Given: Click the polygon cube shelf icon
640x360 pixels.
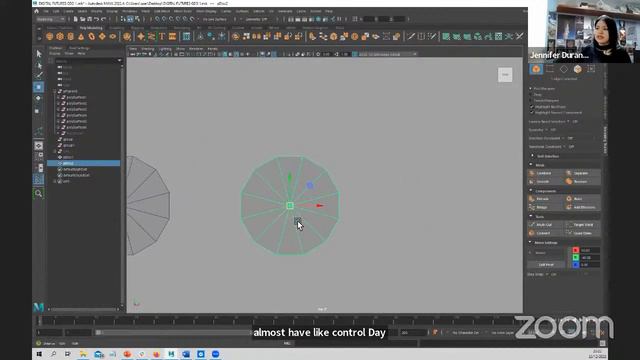Looking at the screenshot, I should tap(60, 37).
